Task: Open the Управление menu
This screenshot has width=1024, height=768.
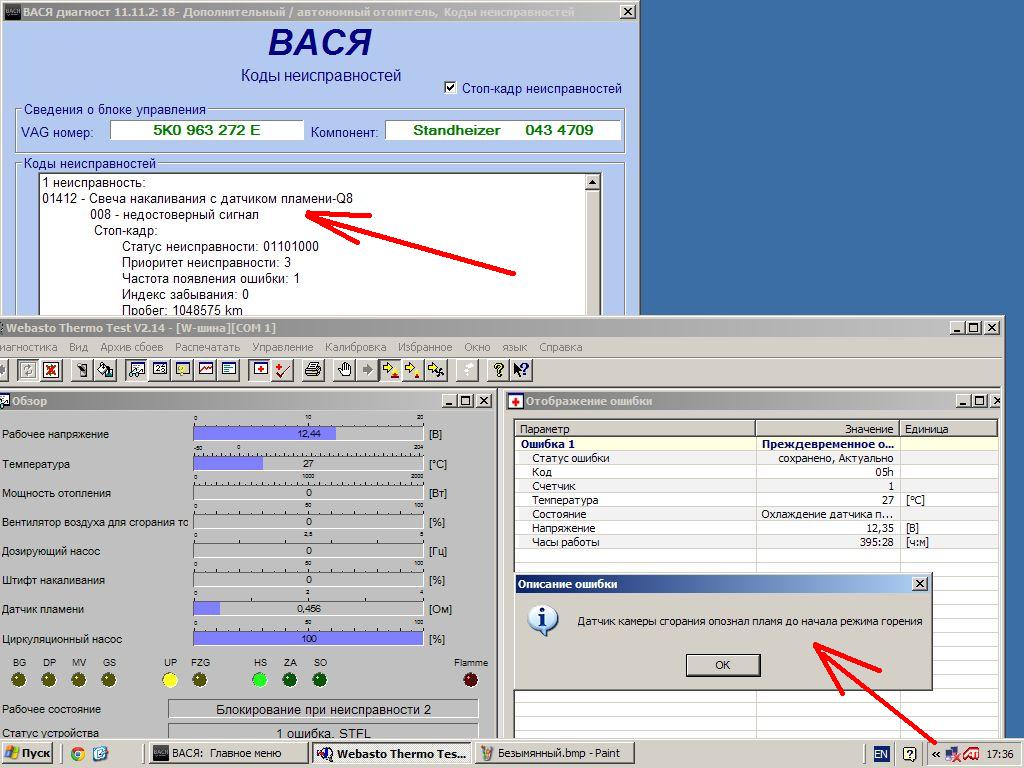Action: (x=283, y=347)
